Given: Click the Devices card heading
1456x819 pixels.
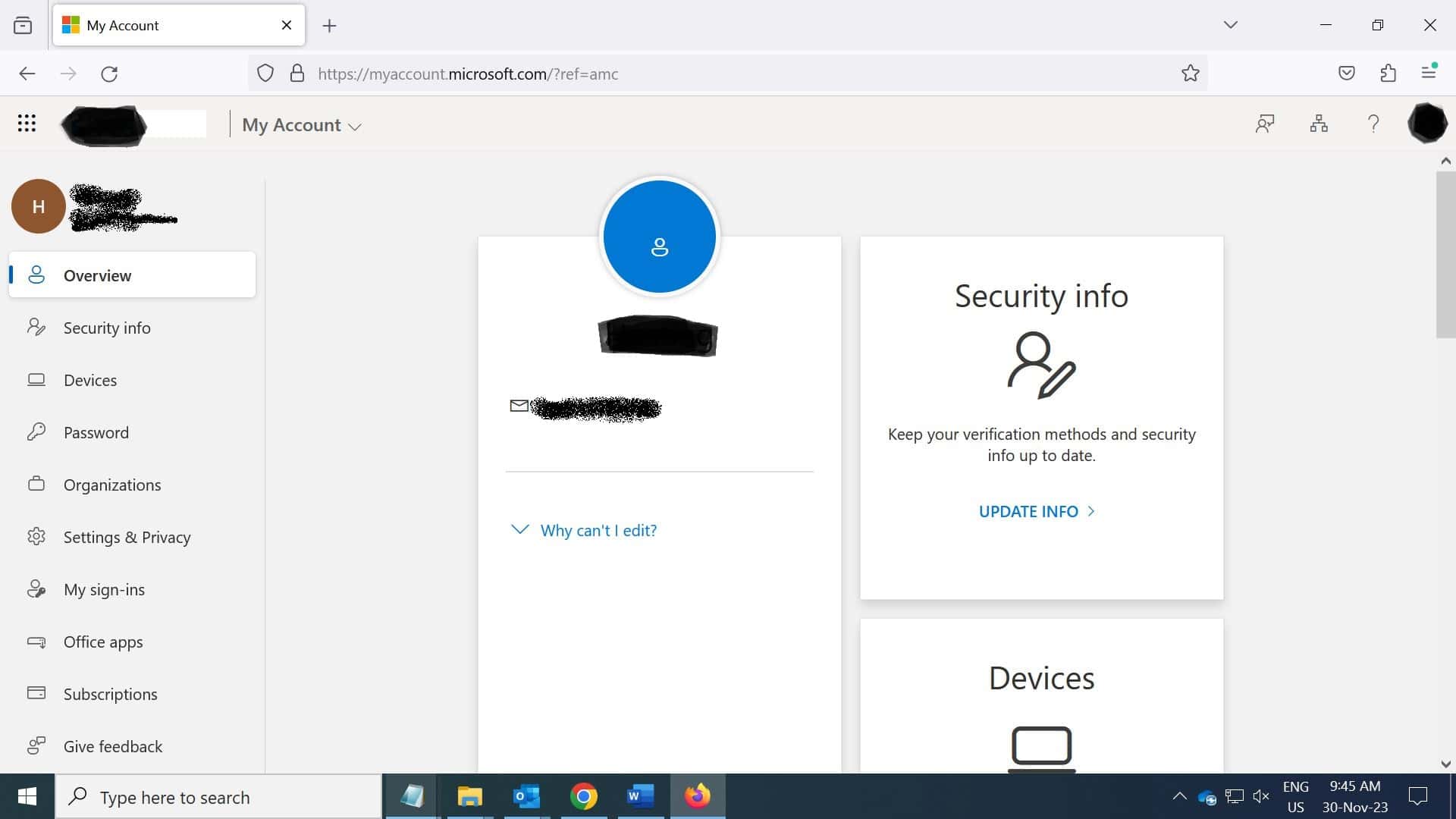Looking at the screenshot, I should point(1041,678).
